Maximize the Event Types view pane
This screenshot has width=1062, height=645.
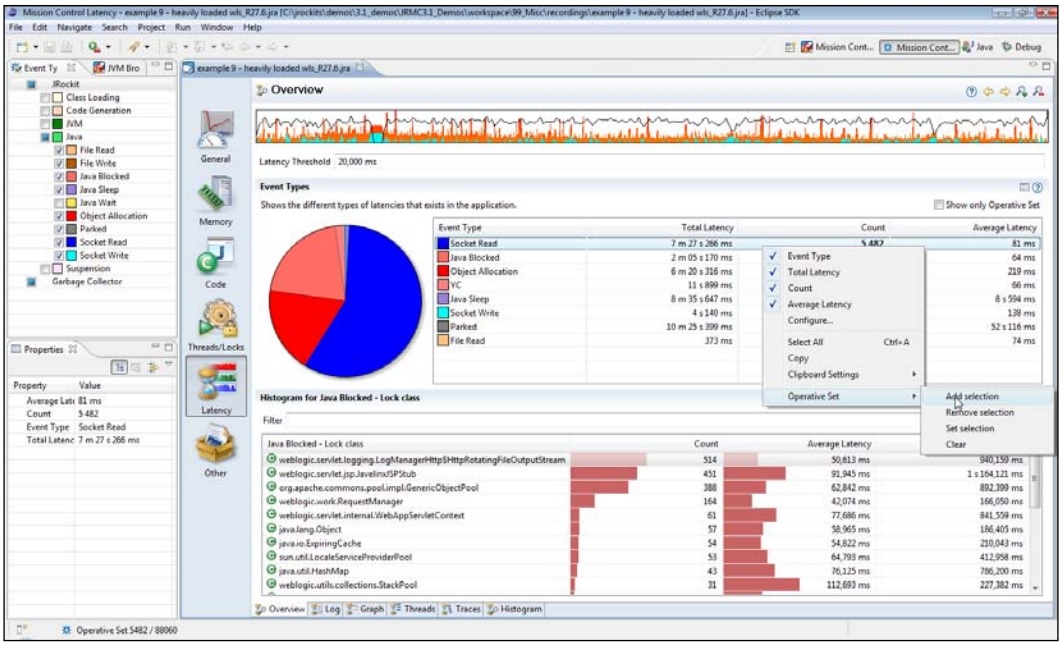(x=169, y=67)
